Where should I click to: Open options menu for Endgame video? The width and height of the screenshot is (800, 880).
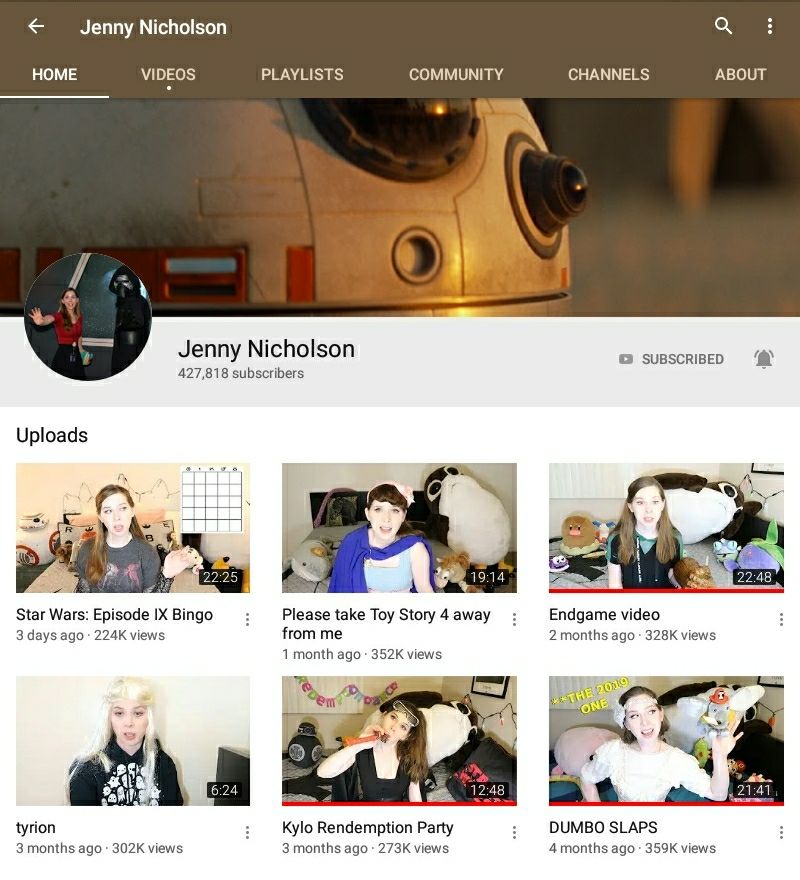pyautogui.click(x=781, y=620)
